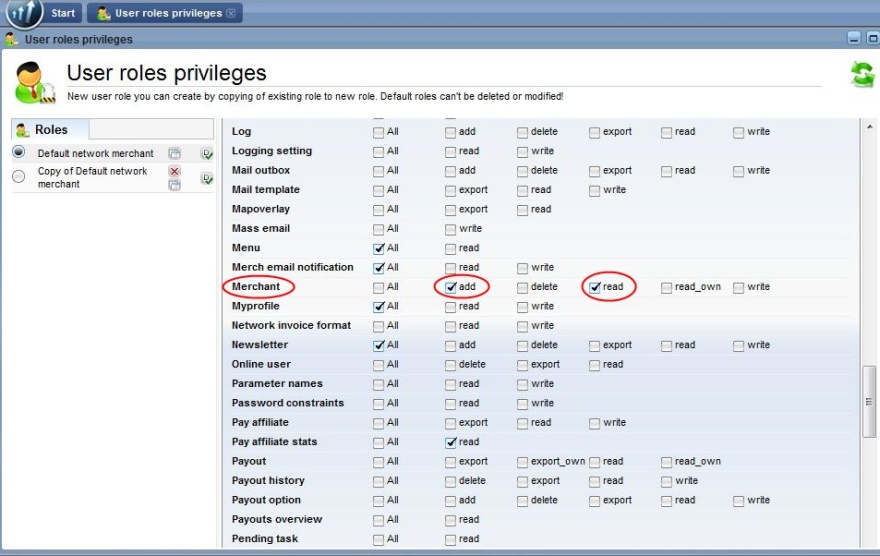Uncheck the Newsletter All checkbox

[379, 345]
